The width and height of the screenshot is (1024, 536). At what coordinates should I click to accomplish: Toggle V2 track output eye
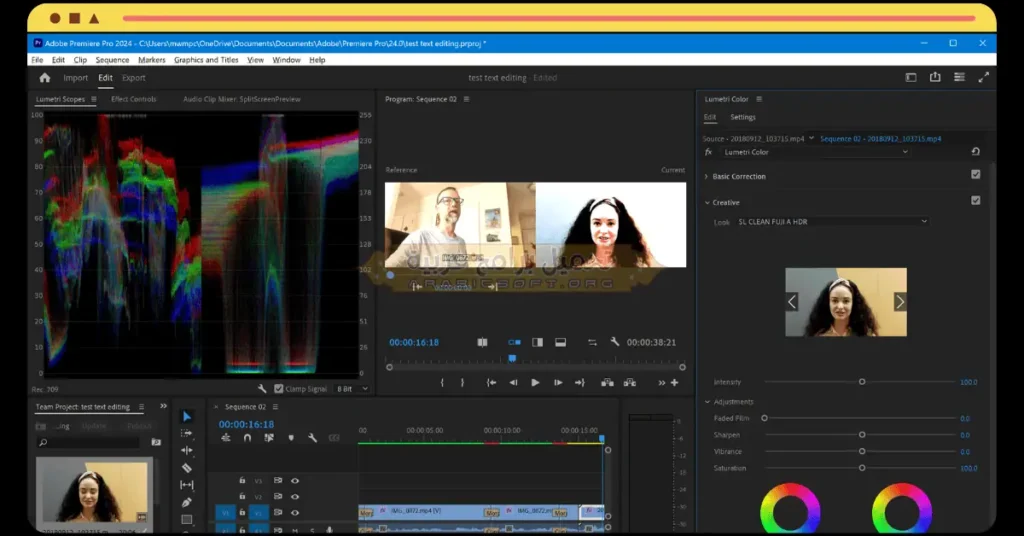[295, 496]
